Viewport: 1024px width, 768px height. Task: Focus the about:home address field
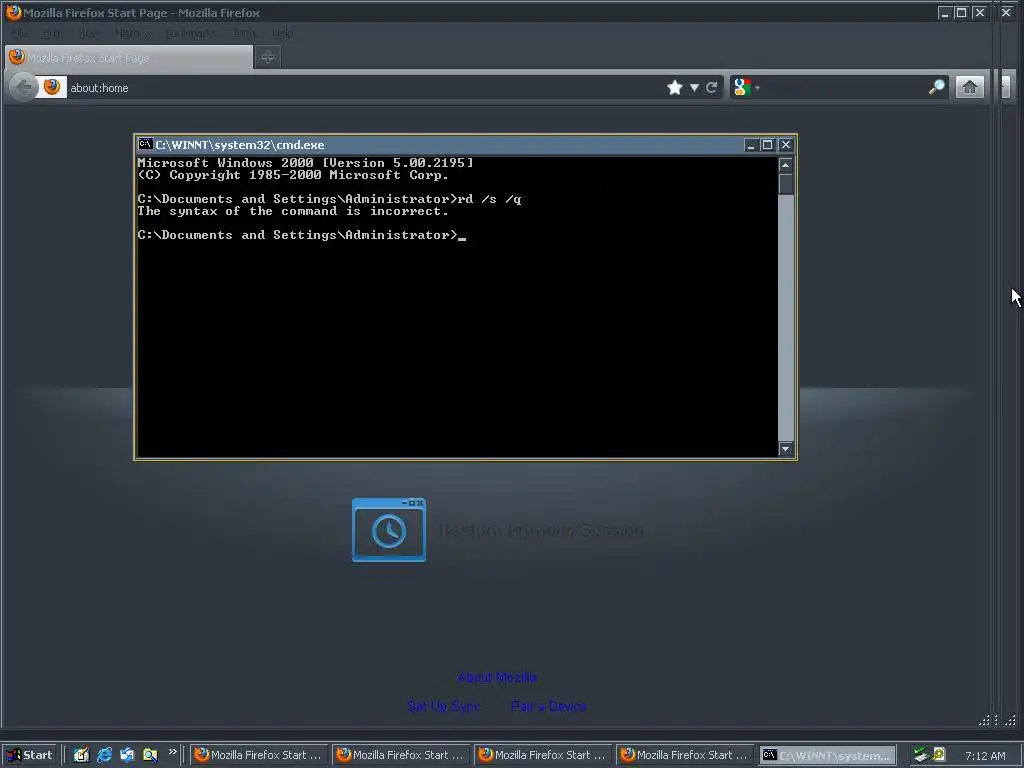[x=366, y=88]
